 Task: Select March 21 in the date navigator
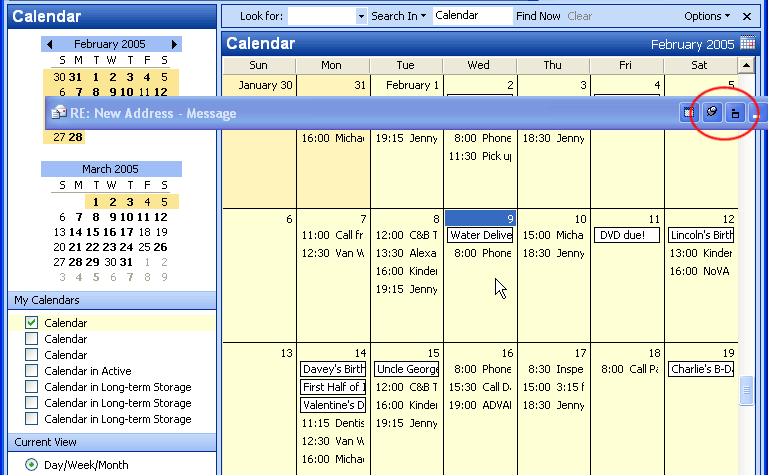[75, 247]
